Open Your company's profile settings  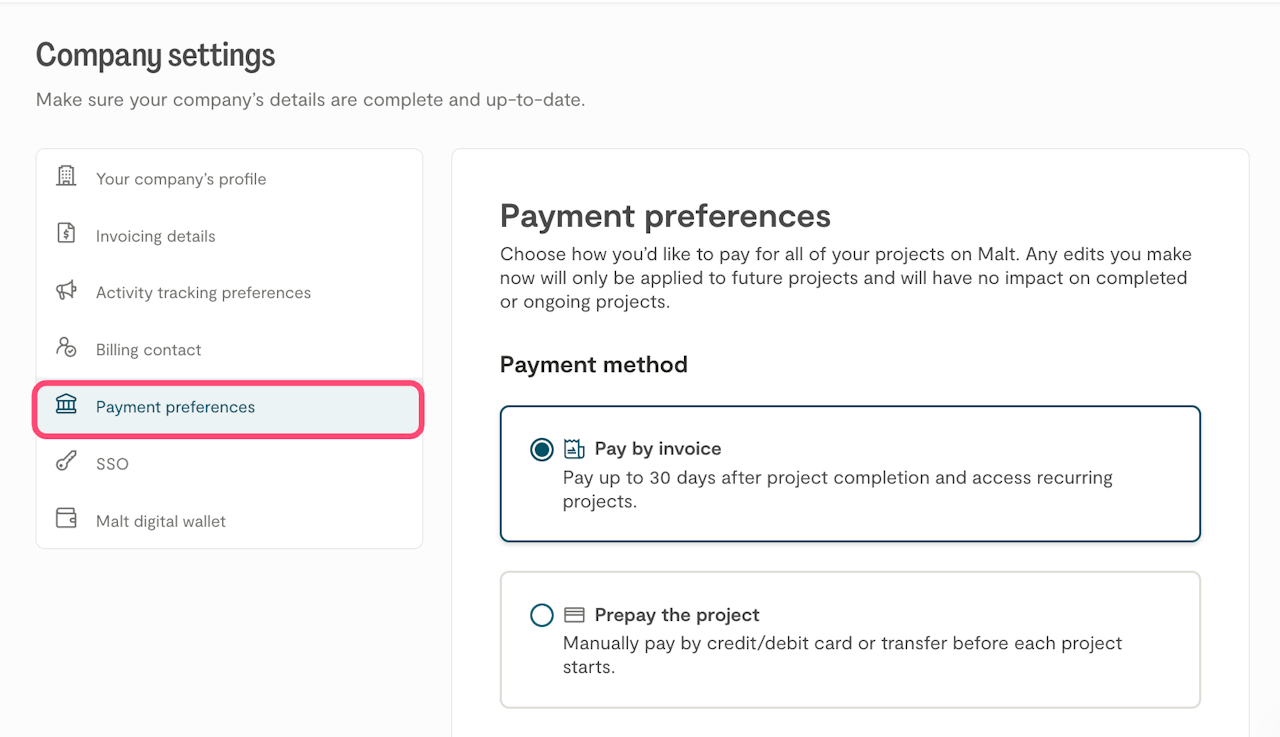point(181,179)
